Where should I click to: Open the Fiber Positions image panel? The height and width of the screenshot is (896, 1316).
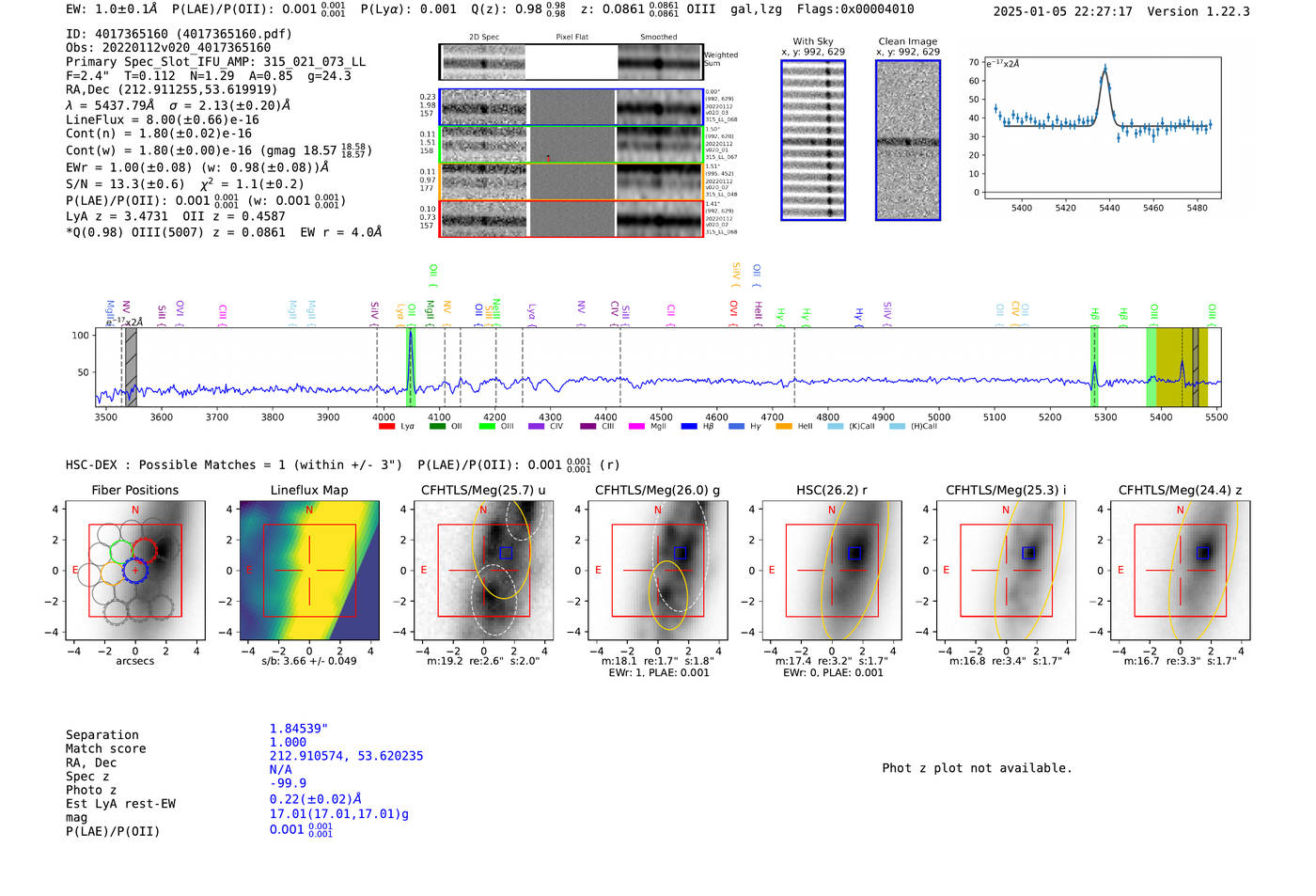[x=135, y=571]
